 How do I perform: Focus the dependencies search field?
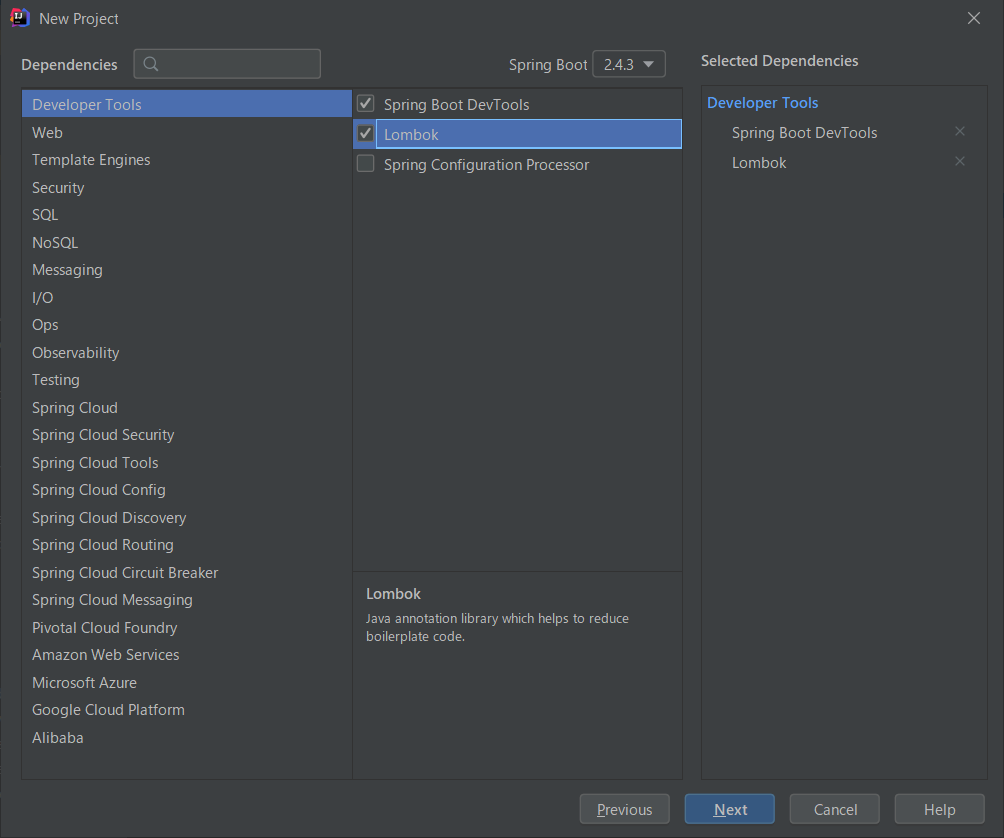pyautogui.click(x=227, y=64)
